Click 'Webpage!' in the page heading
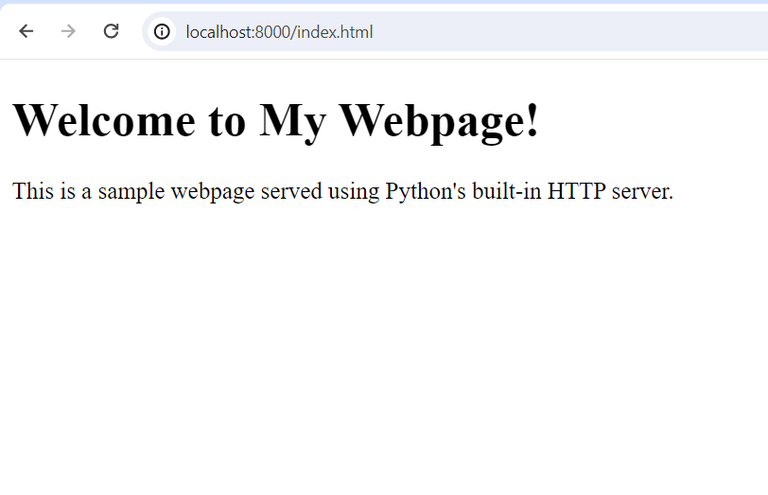The width and height of the screenshot is (768, 495). pos(440,121)
